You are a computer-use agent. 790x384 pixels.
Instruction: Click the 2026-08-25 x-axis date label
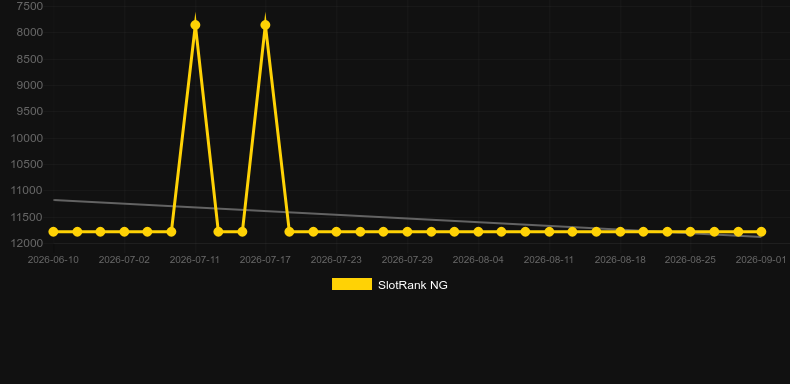[x=690, y=260]
